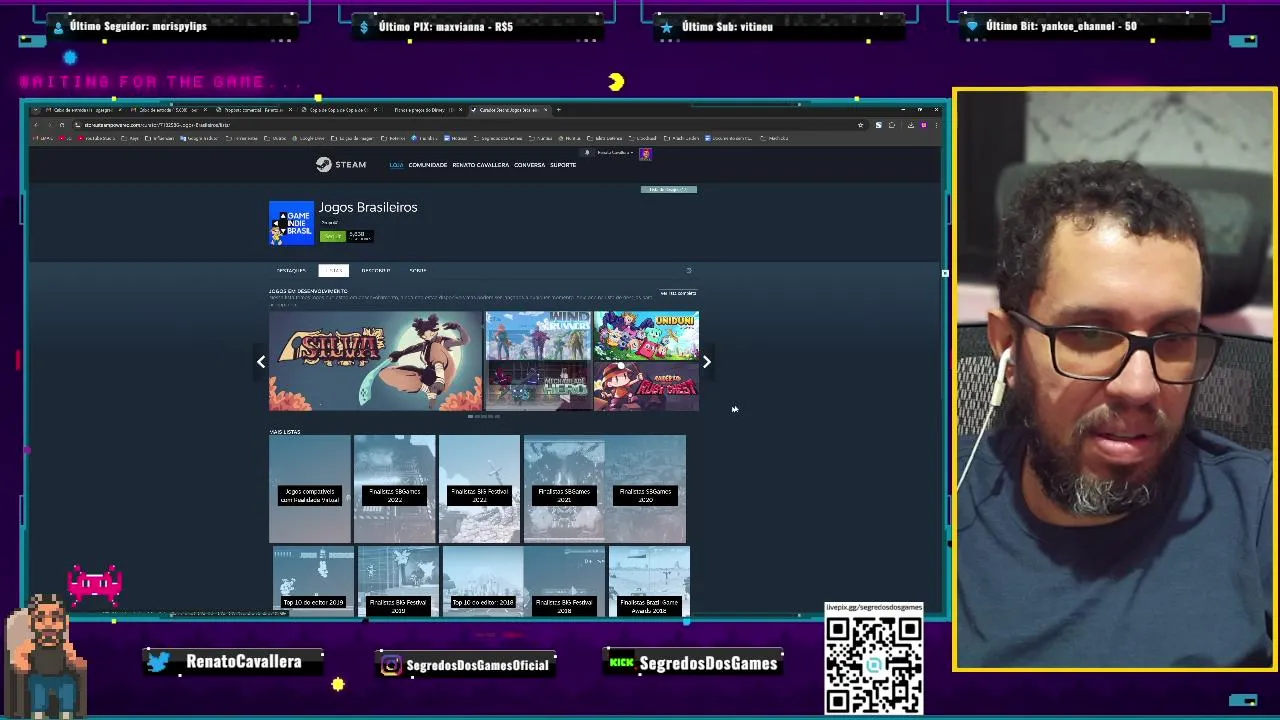Open the COMUNIDADE menu
The image size is (1280, 720).
(x=427, y=165)
